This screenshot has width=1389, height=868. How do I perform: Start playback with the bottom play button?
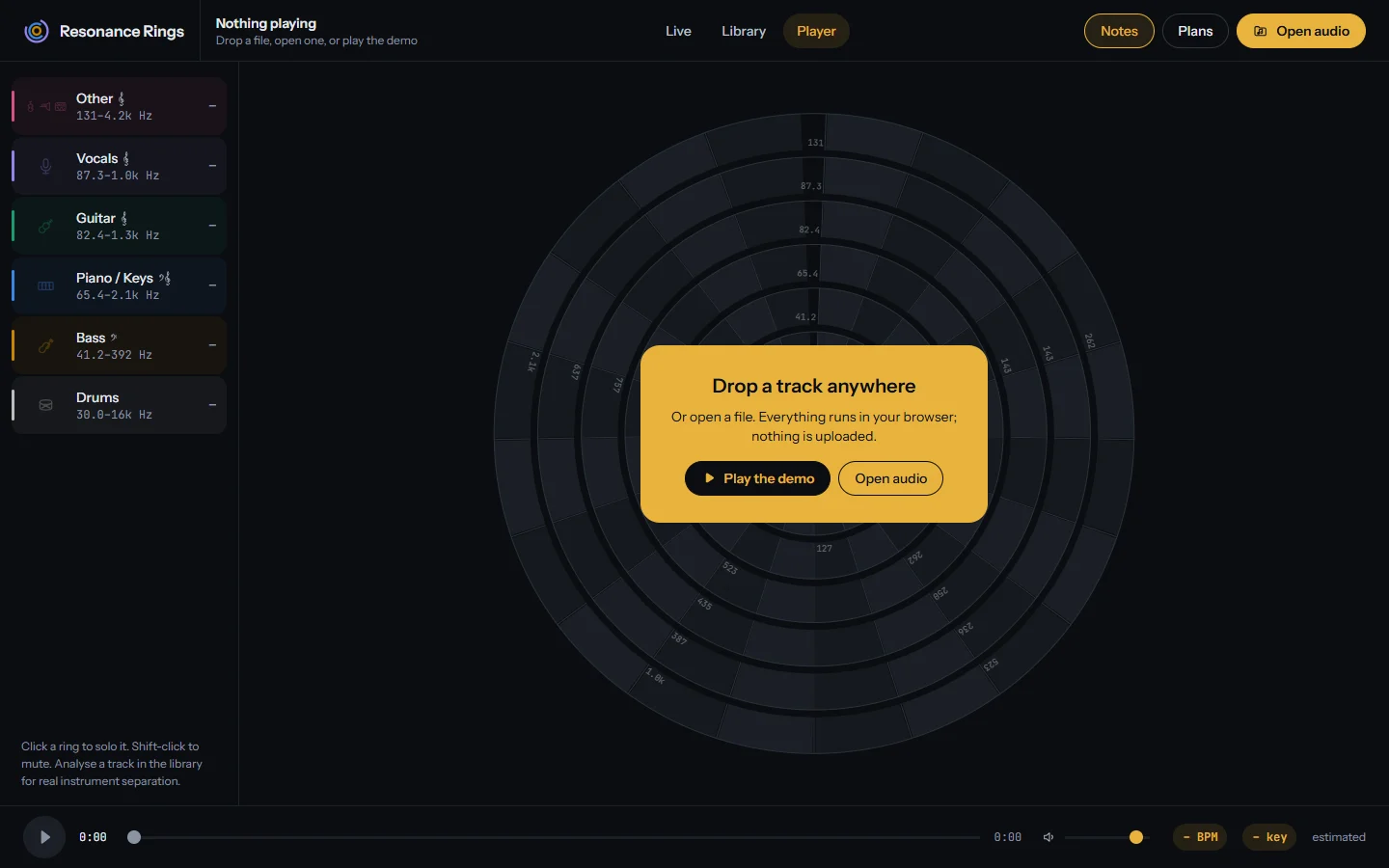point(44,837)
